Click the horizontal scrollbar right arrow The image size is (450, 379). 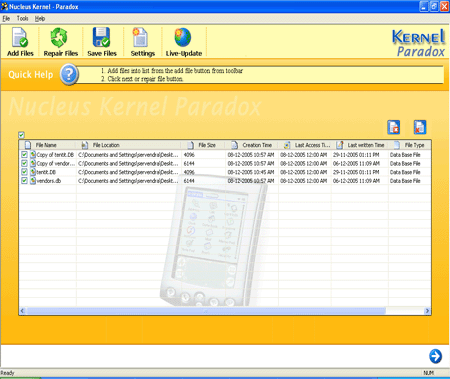click(x=427, y=311)
